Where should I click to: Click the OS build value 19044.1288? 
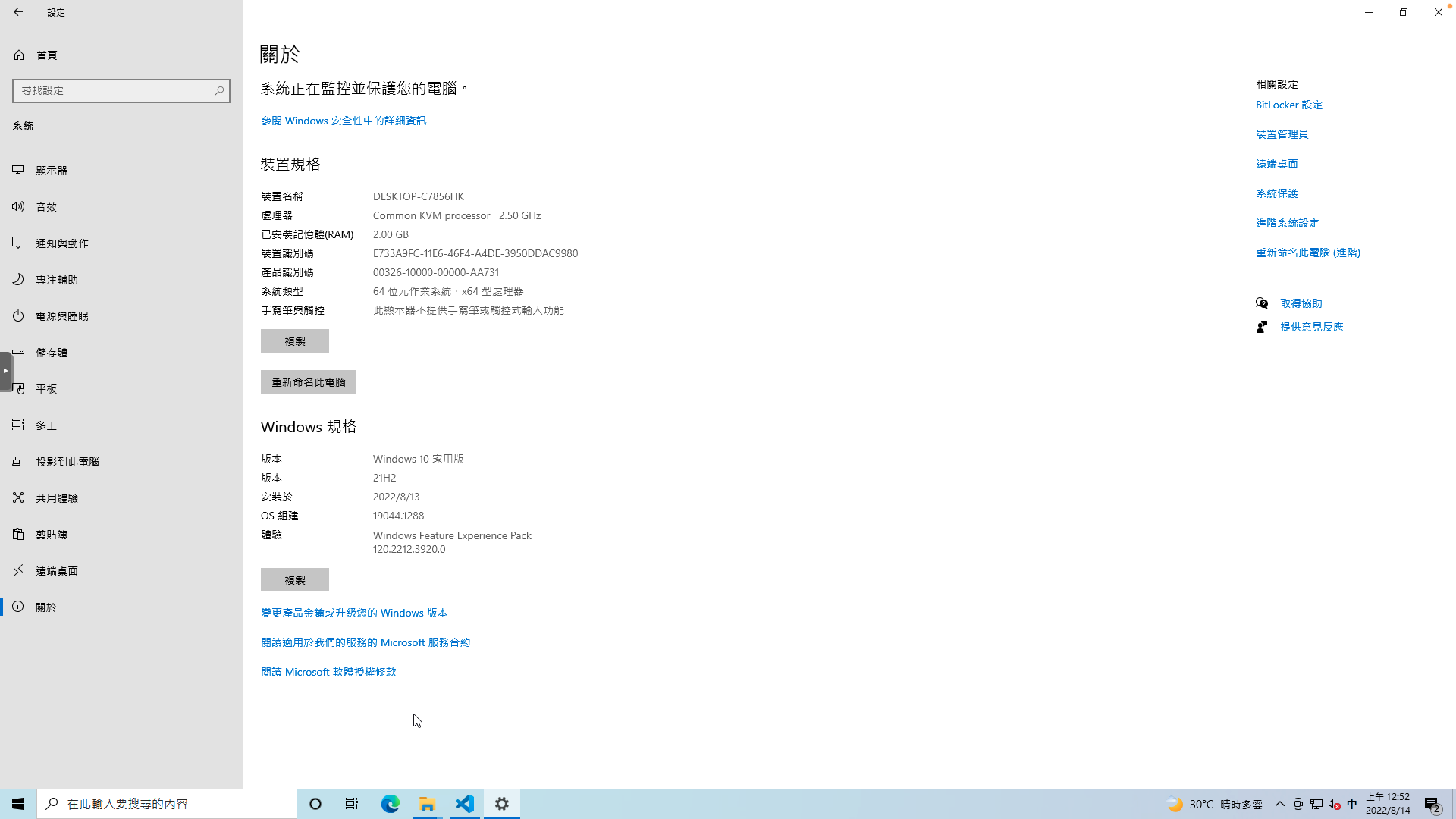click(x=398, y=516)
